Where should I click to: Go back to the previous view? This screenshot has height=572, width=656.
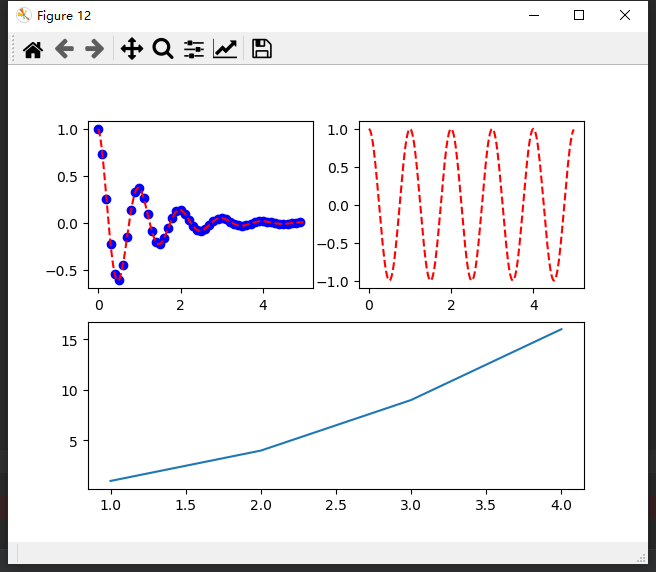click(x=64, y=49)
